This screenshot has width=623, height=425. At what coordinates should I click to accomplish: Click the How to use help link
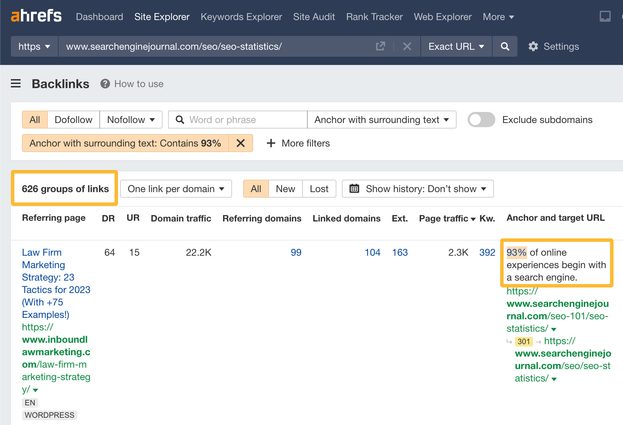pyautogui.click(x=132, y=84)
